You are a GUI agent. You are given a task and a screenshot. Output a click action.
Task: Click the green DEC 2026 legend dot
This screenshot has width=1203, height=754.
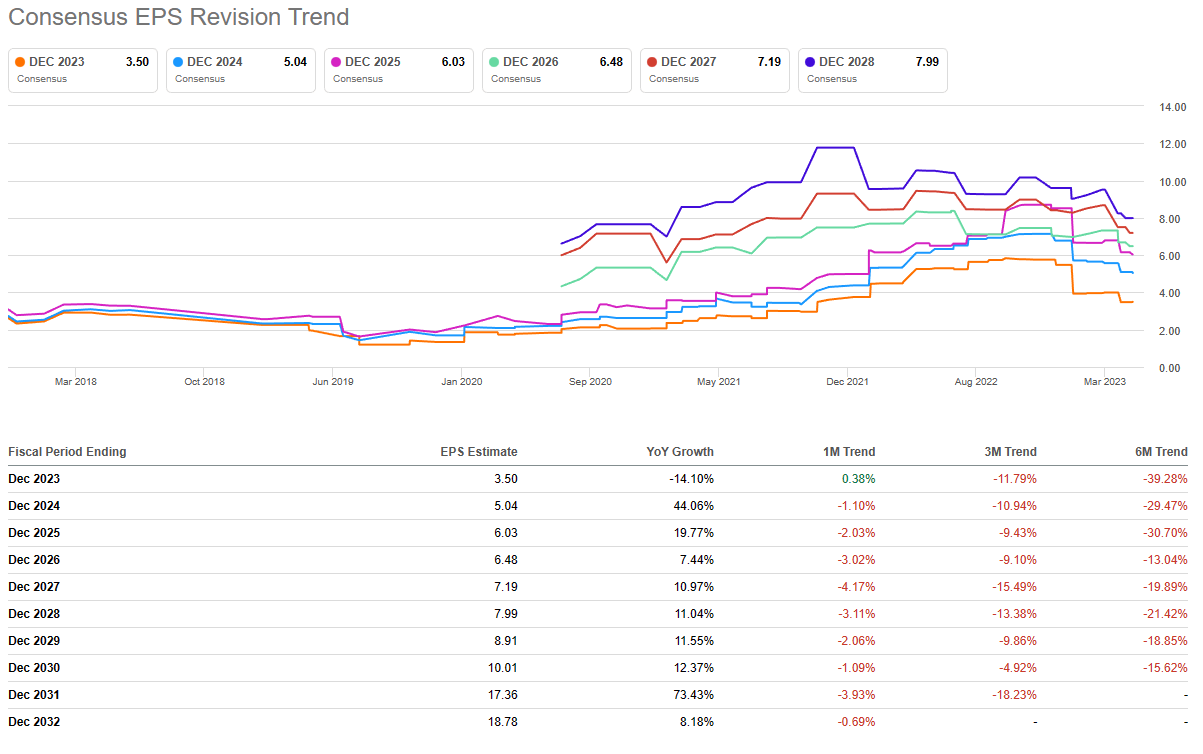[x=494, y=62]
